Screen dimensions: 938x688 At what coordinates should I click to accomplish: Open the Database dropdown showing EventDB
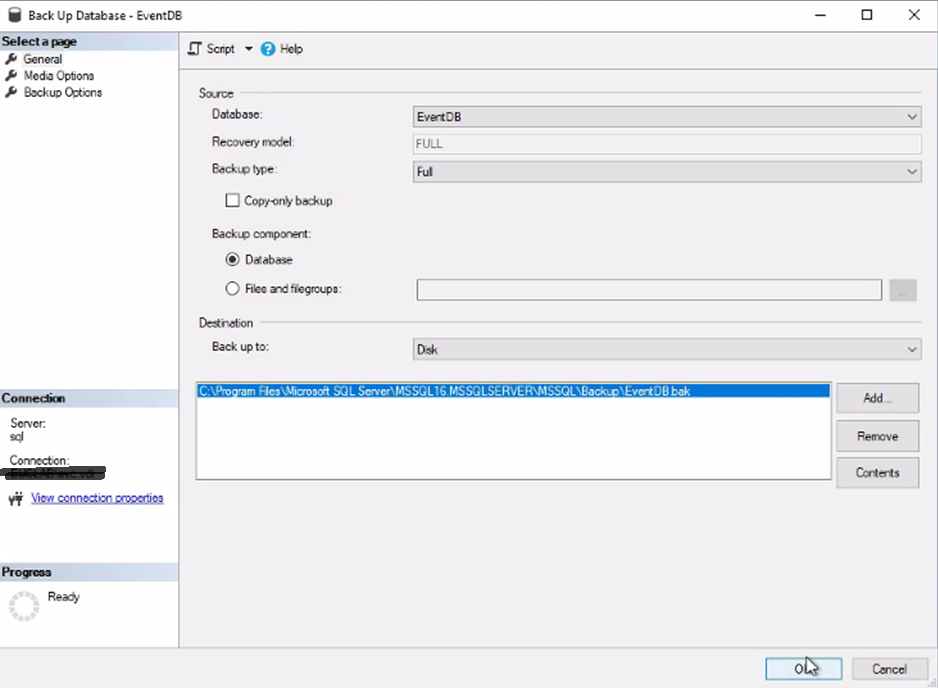(667, 117)
